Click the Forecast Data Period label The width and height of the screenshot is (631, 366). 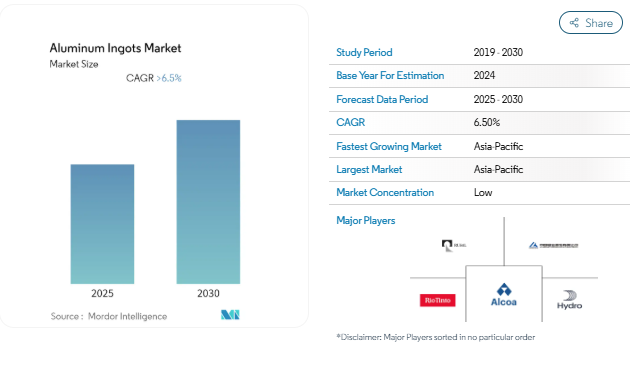(382, 99)
